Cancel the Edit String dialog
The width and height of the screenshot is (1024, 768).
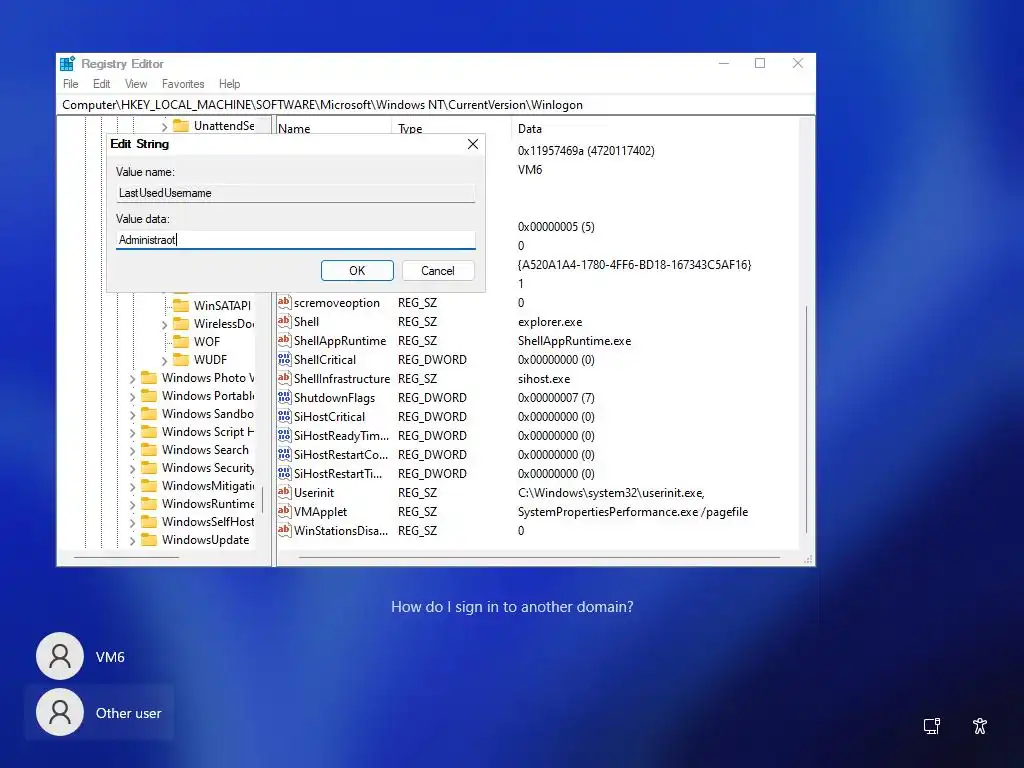point(438,270)
